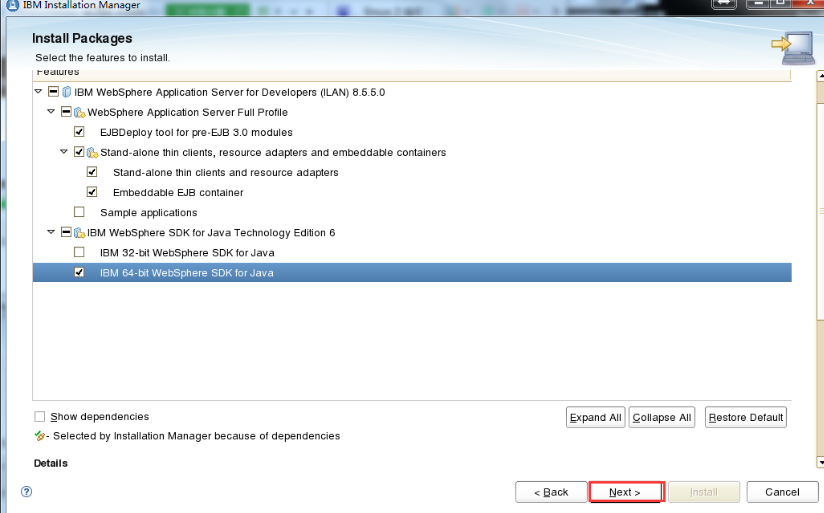Proceed with the Next button

click(627, 492)
